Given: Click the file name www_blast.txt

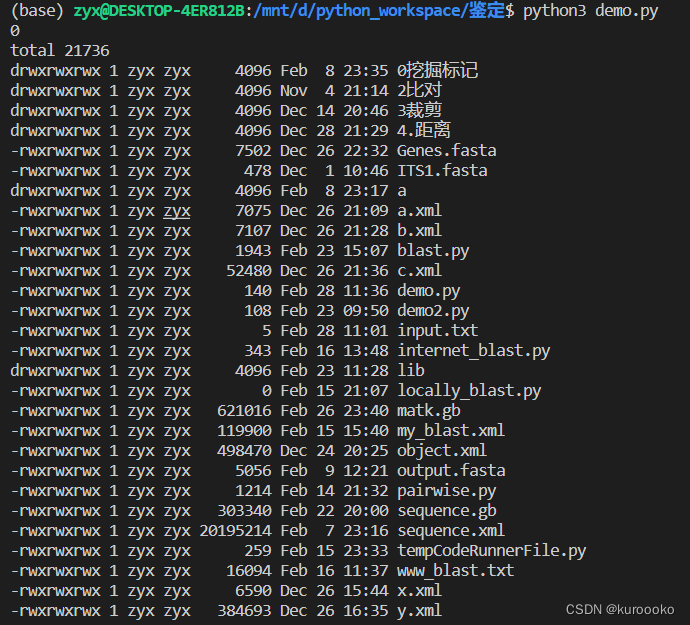Looking at the screenshot, I should (x=455, y=571).
